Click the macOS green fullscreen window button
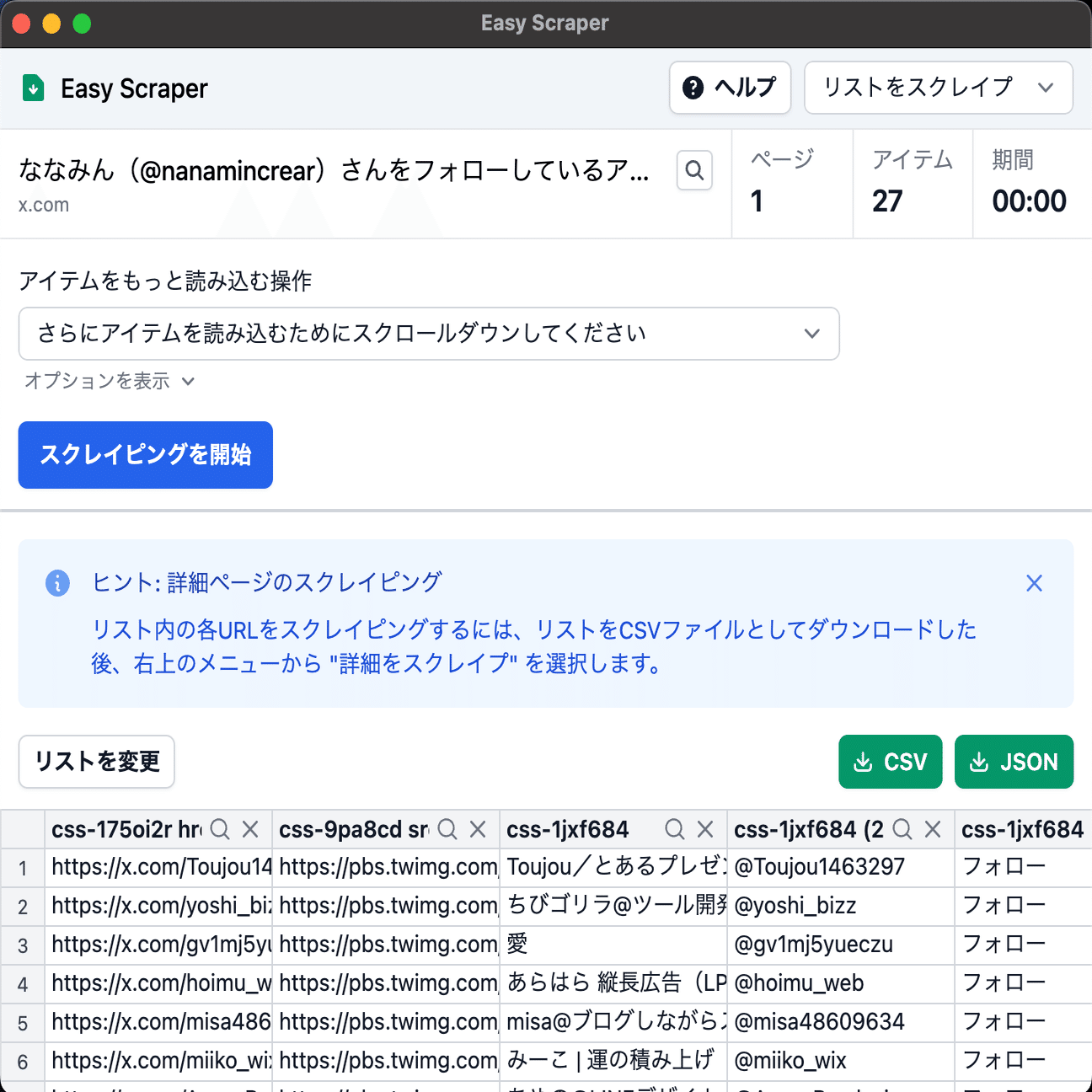The height and width of the screenshot is (1092, 1092). pyautogui.click(x=82, y=24)
